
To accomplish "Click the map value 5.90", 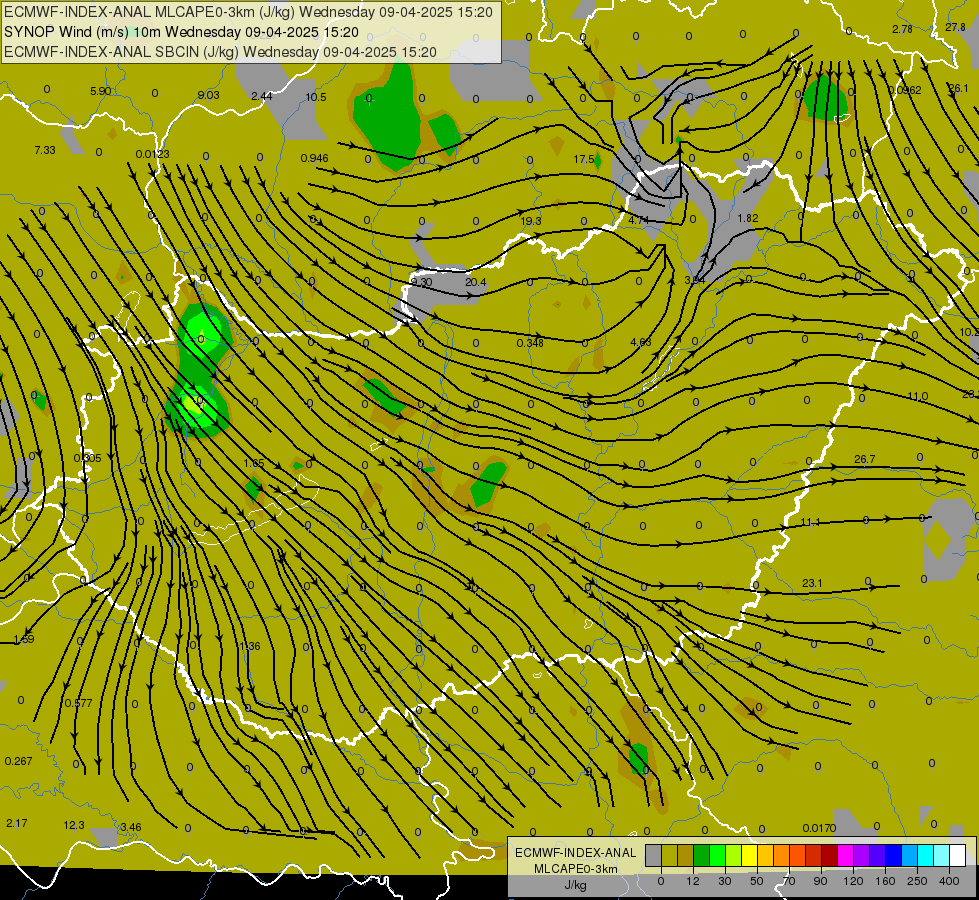I will tap(101, 91).
